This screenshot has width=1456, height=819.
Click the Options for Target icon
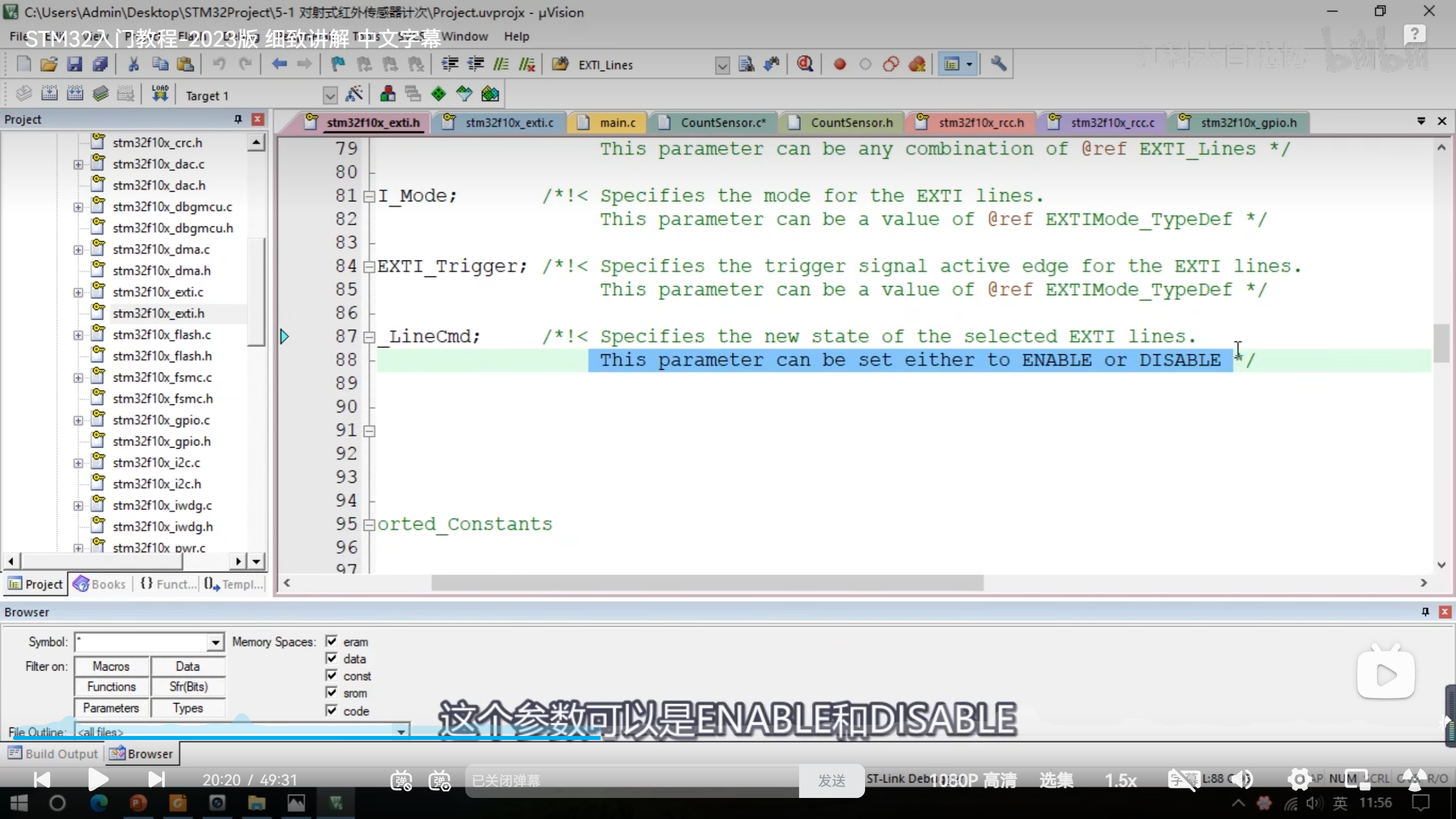coord(354,94)
